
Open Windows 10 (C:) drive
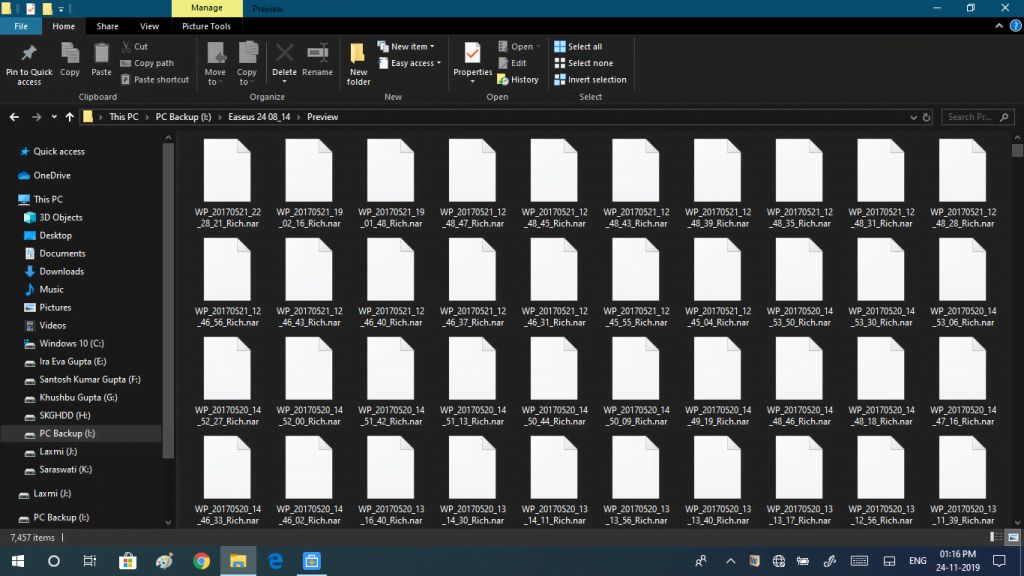pyautogui.click(x=63, y=344)
